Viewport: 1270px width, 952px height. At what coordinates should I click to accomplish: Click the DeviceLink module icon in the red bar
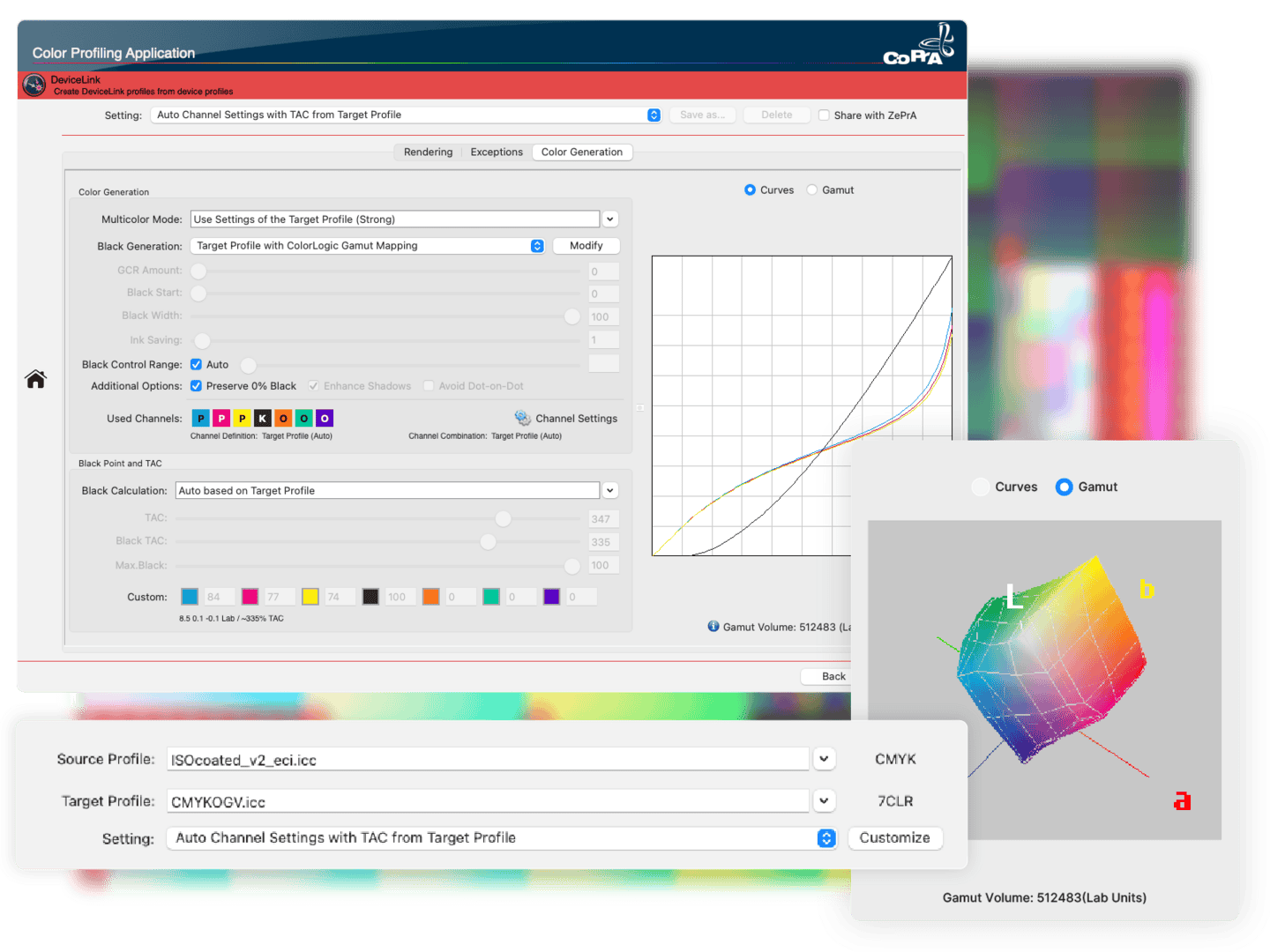click(x=34, y=85)
